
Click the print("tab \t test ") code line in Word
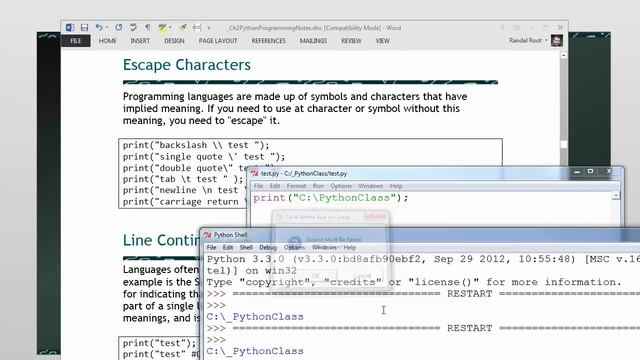183,179
